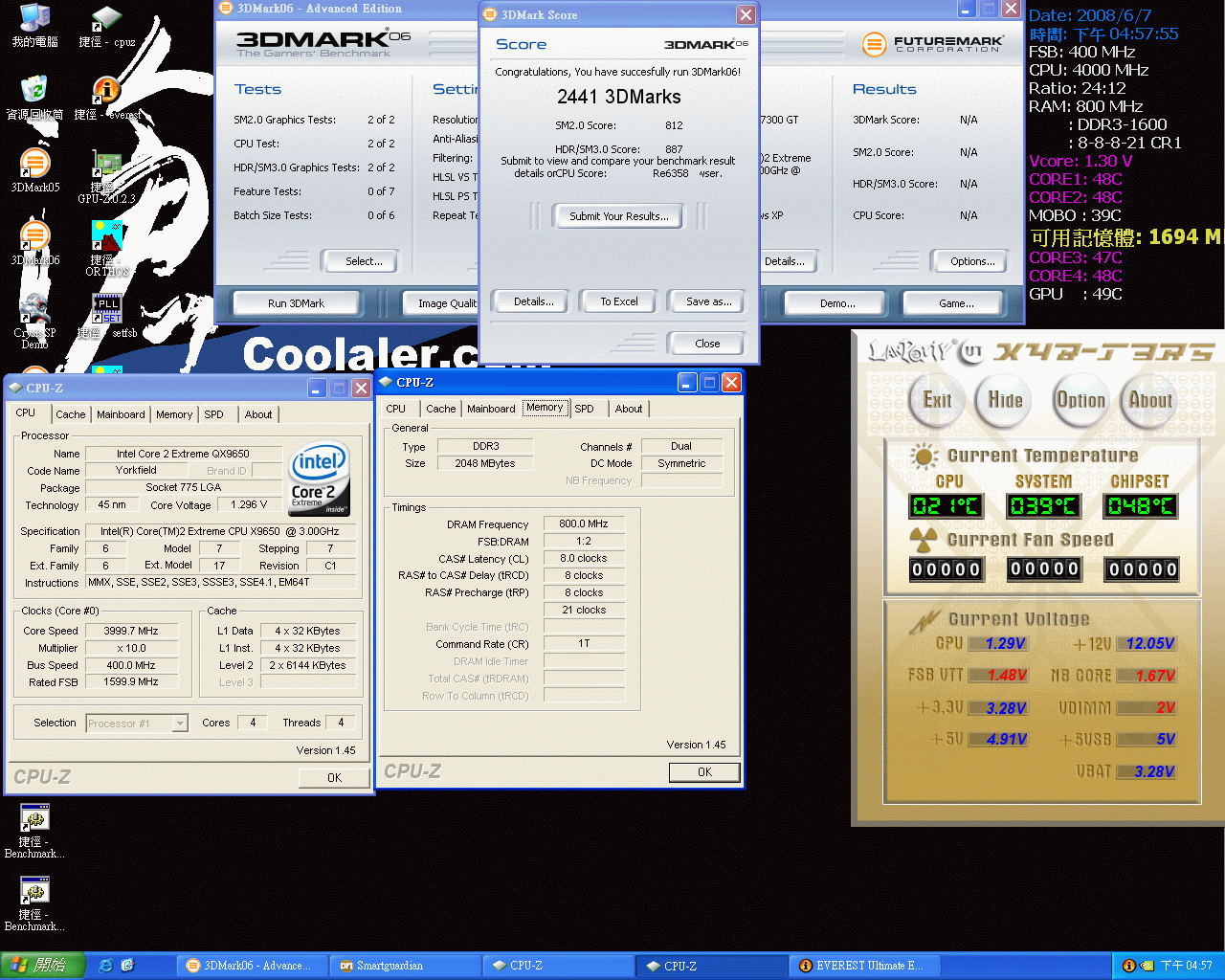Click the Game... button in 3DMark06
Viewport: 1225px width, 980px height.
point(956,303)
